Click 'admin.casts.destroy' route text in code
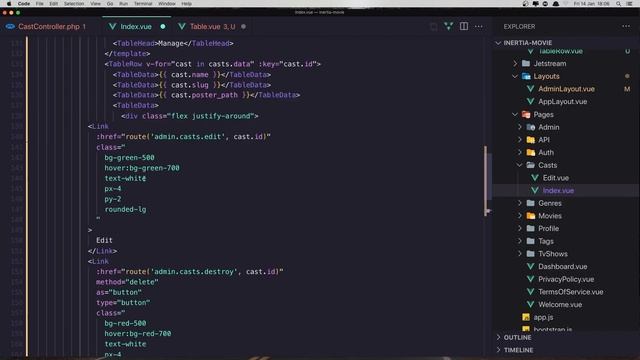Viewport: 640px width, 360px height. coord(194,271)
